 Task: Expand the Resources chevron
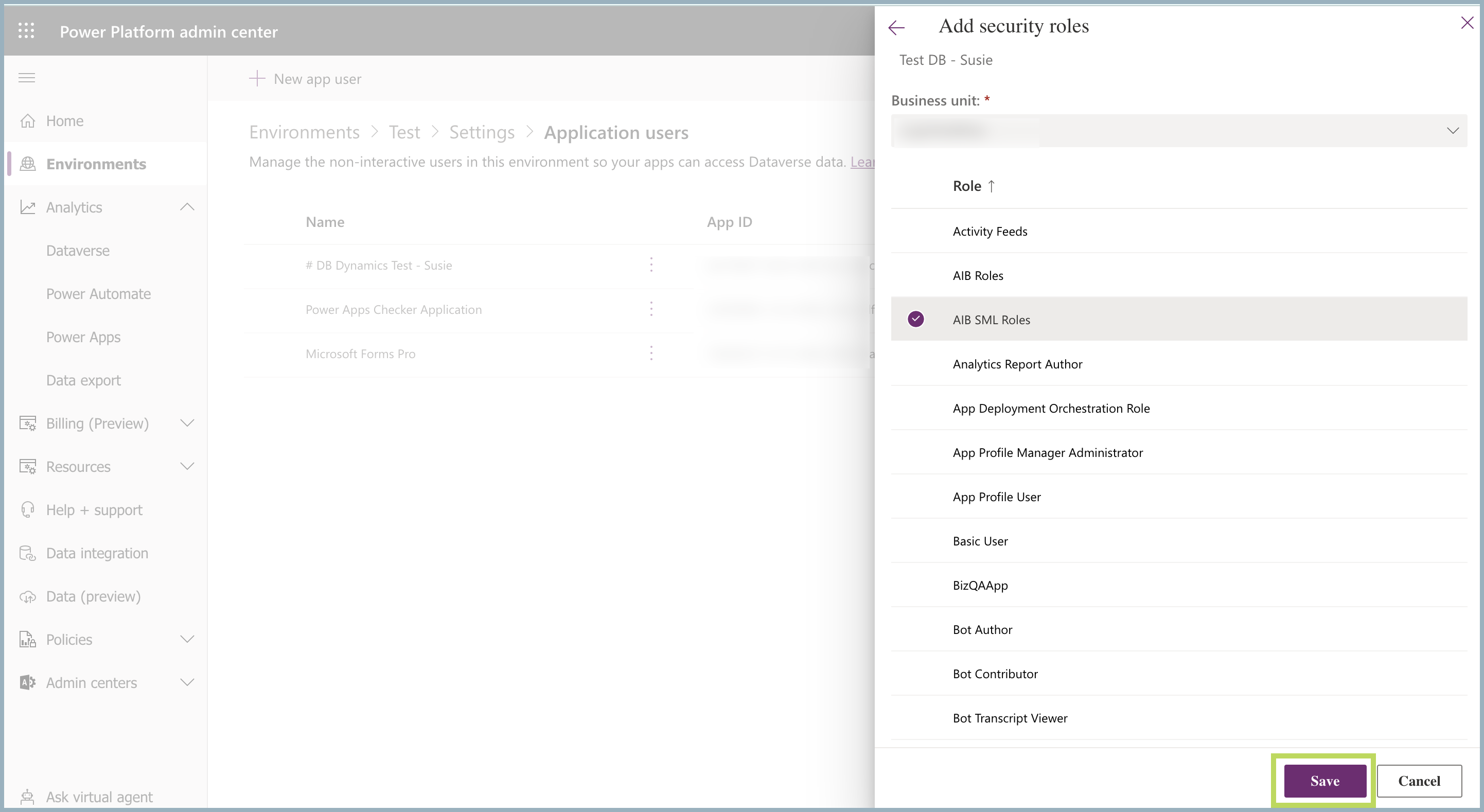[187, 466]
